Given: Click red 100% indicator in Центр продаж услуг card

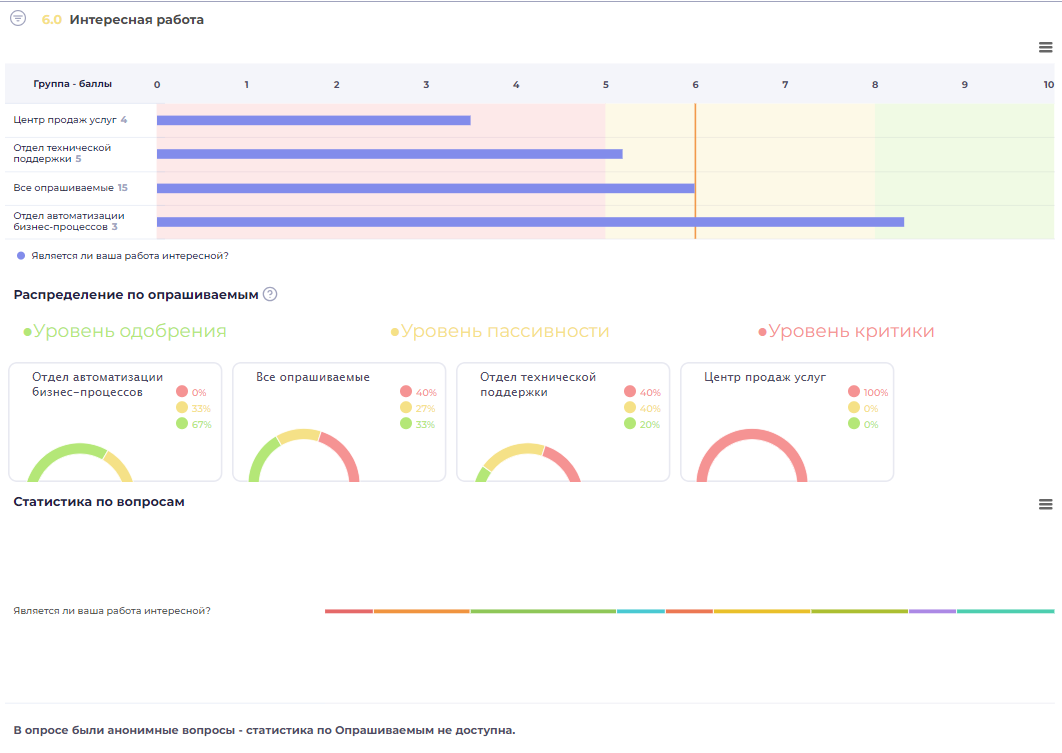Looking at the screenshot, I should click(854, 392).
